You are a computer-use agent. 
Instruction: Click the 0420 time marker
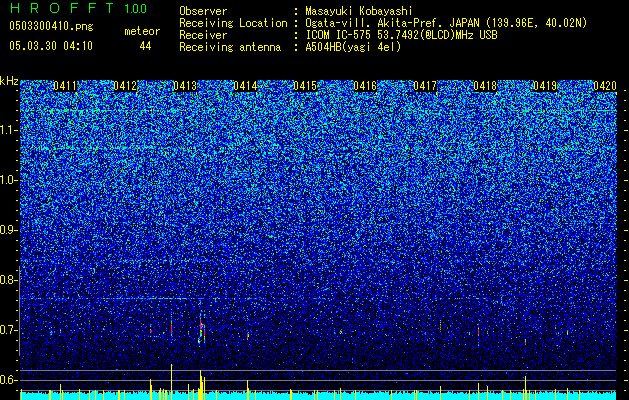[x=605, y=86]
